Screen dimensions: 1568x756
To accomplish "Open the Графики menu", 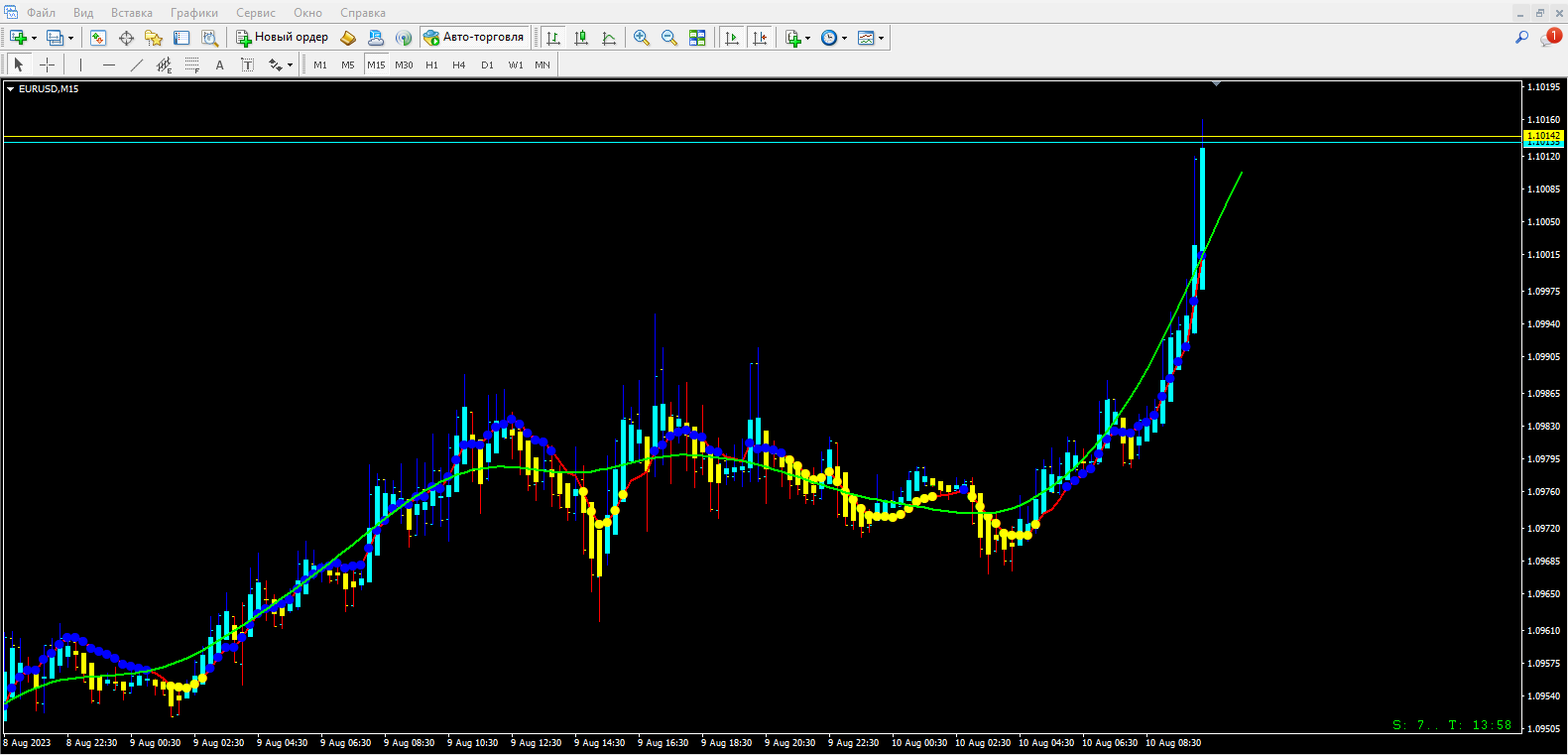I will (193, 13).
